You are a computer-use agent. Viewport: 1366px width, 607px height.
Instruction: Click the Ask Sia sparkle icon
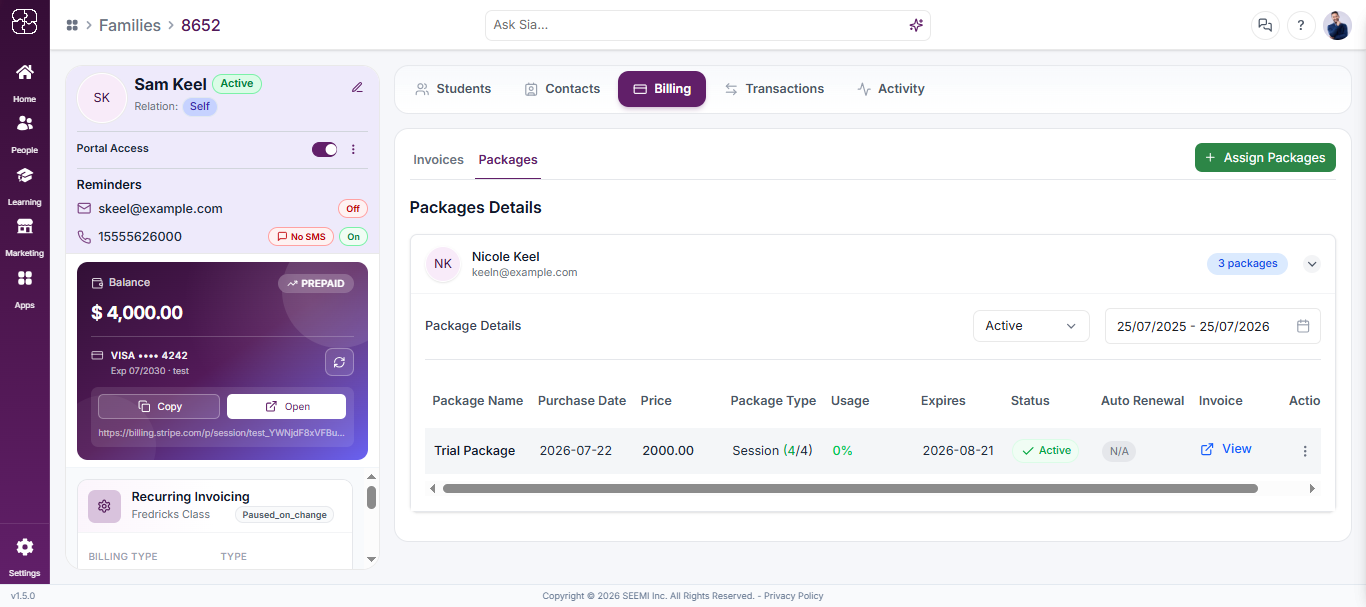point(915,25)
